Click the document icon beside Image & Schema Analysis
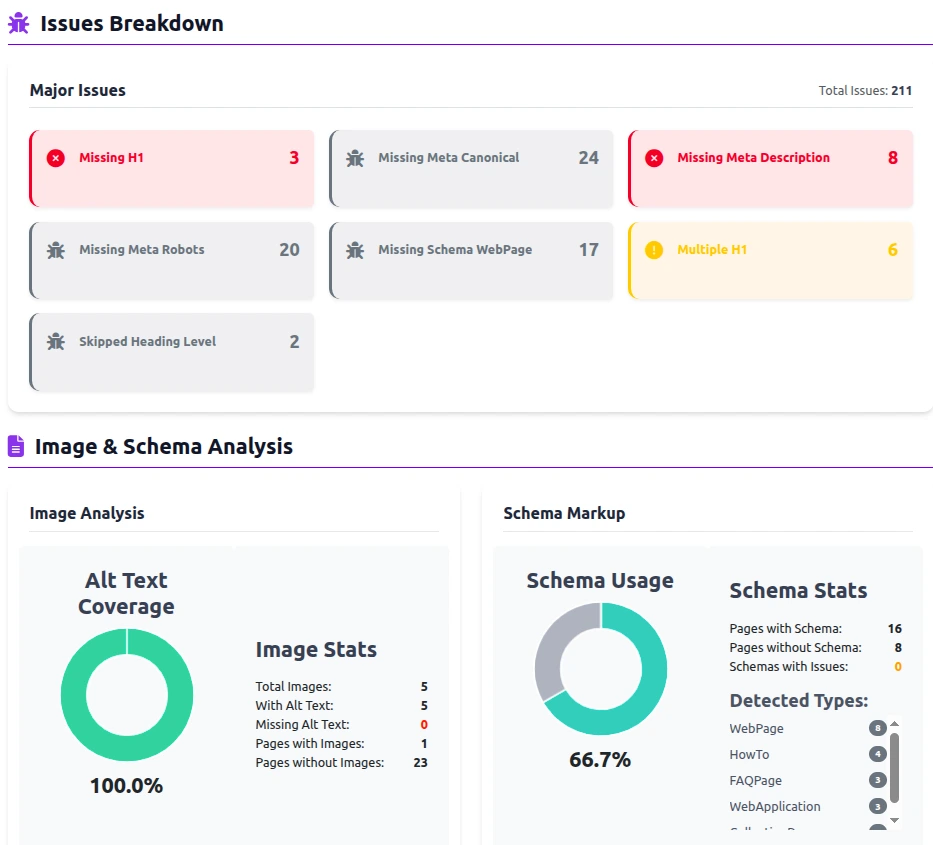The width and height of the screenshot is (933, 845). pyautogui.click(x=16, y=446)
